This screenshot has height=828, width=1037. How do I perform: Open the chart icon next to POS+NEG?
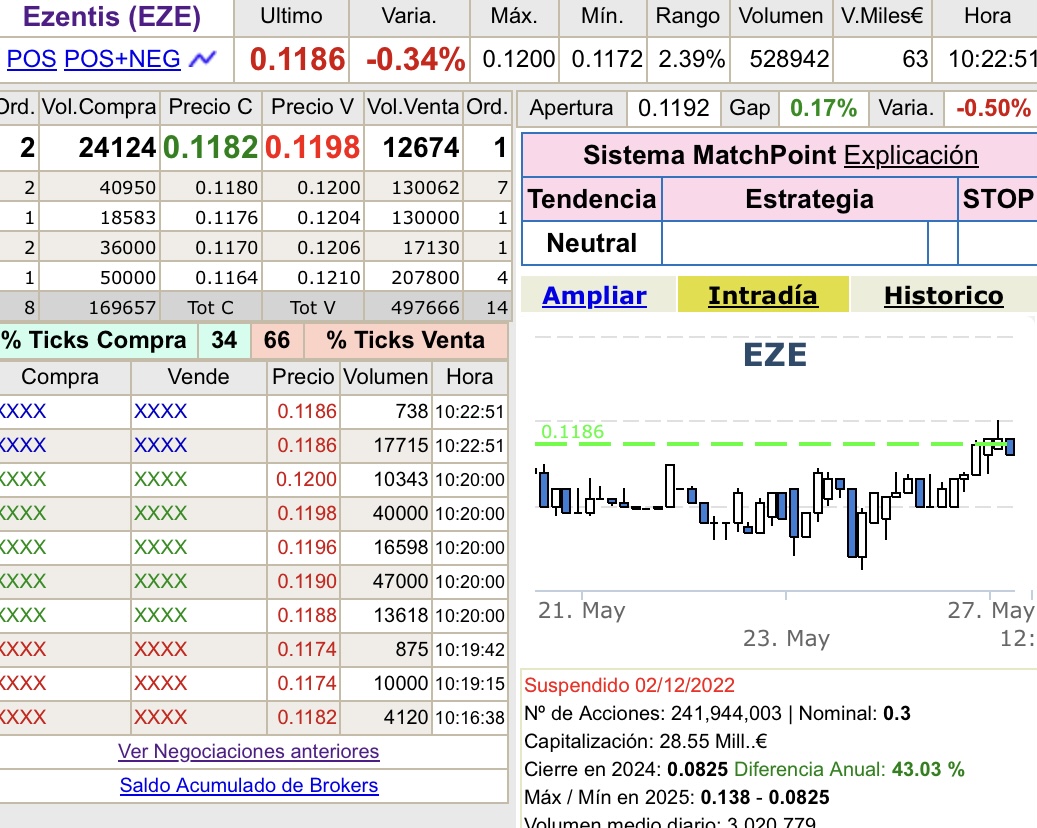(x=202, y=60)
